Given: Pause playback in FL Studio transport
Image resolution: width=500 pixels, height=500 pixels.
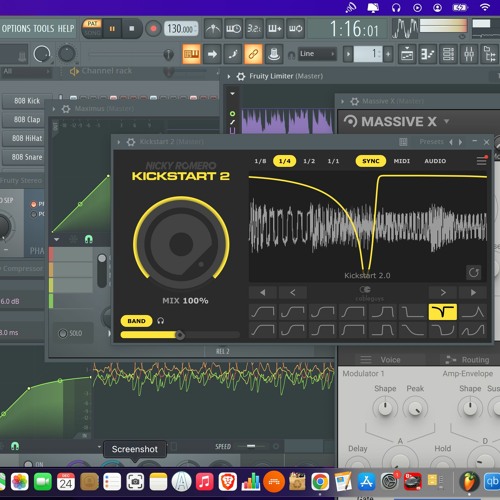Looking at the screenshot, I should [112, 29].
